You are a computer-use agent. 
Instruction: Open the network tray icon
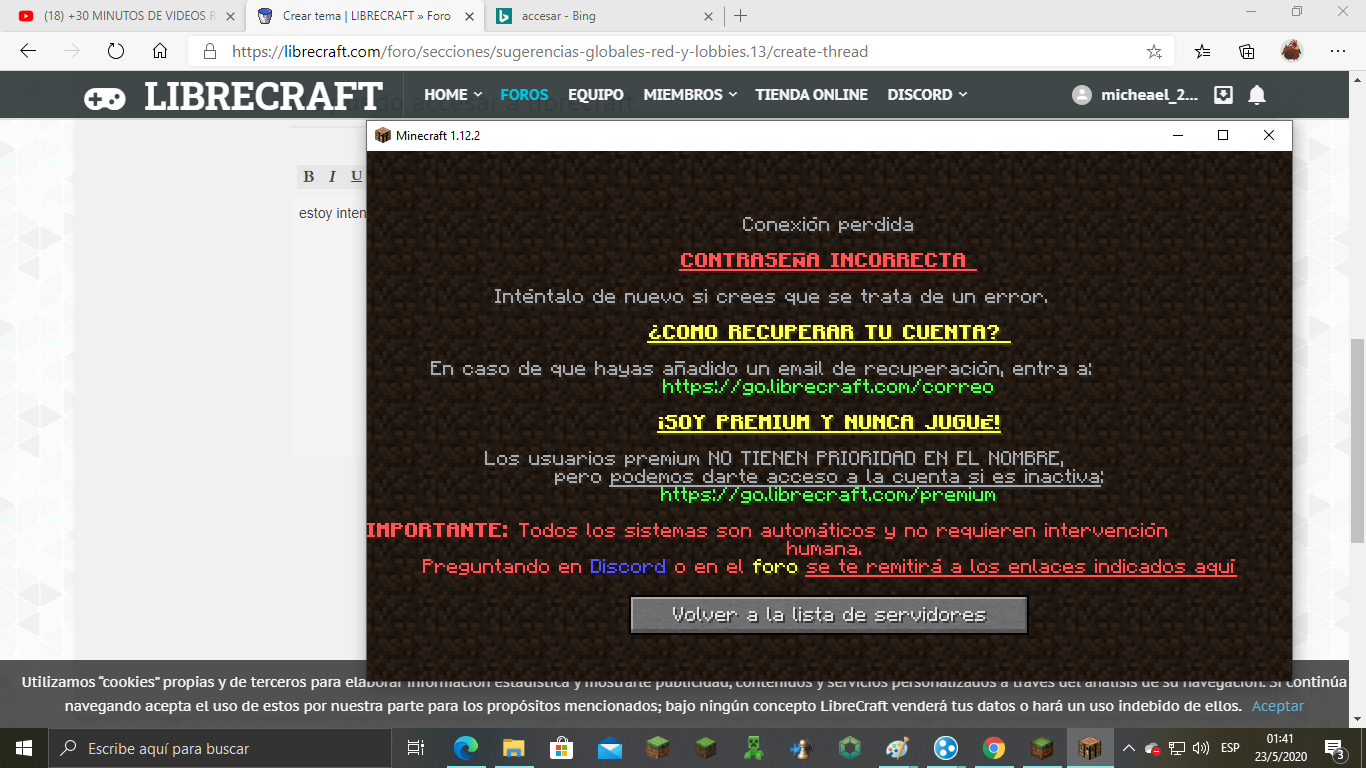pos(1177,748)
